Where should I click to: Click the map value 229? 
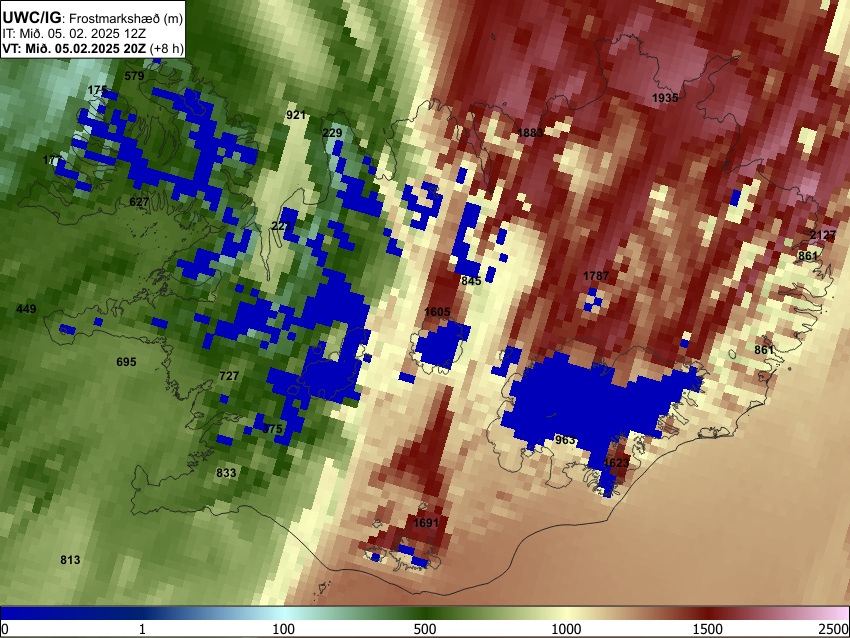tap(332, 133)
